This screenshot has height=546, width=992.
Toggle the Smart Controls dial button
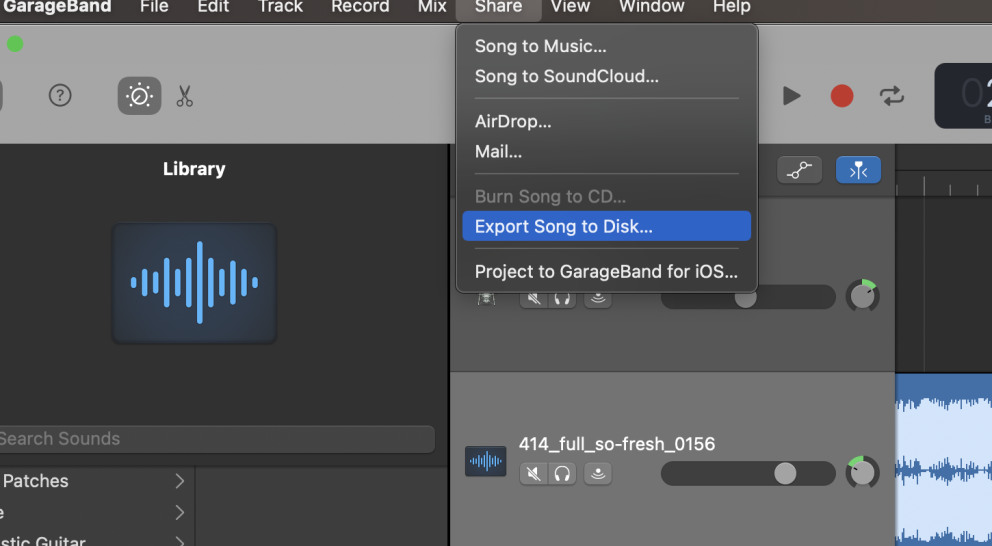(x=139, y=96)
